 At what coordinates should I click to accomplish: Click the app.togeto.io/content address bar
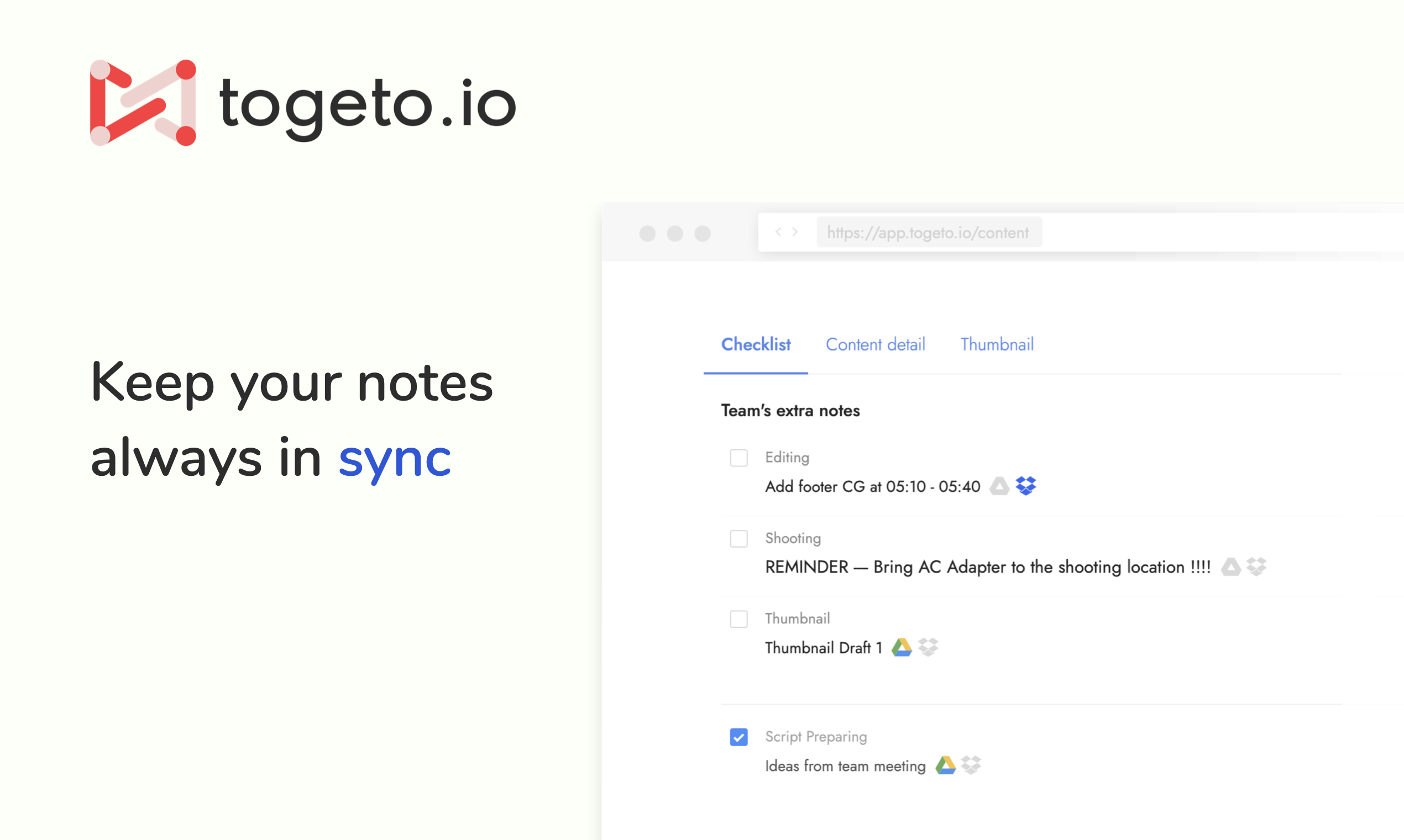click(928, 233)
